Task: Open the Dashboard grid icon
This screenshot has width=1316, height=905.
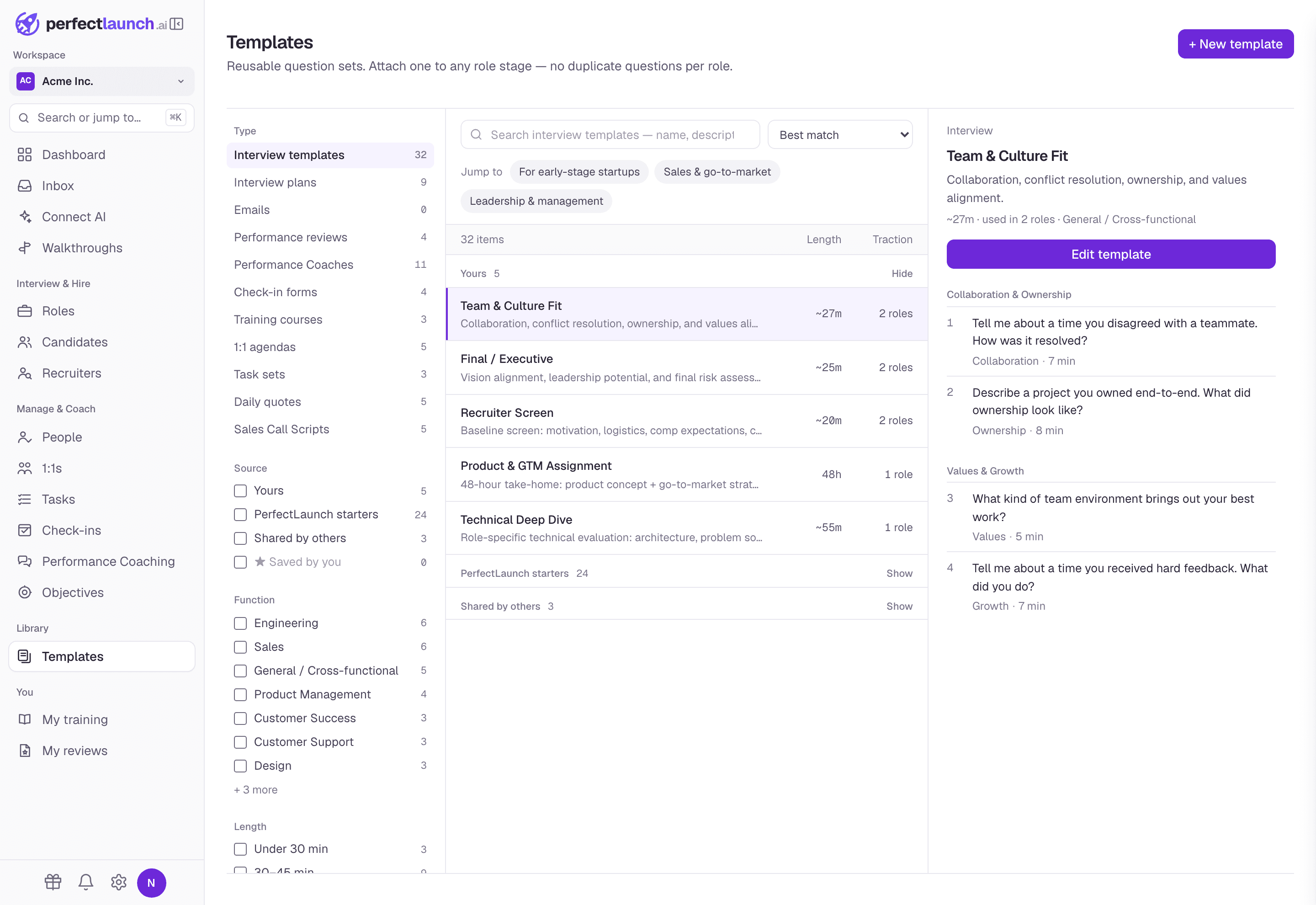Action: [x=24, y=155]
